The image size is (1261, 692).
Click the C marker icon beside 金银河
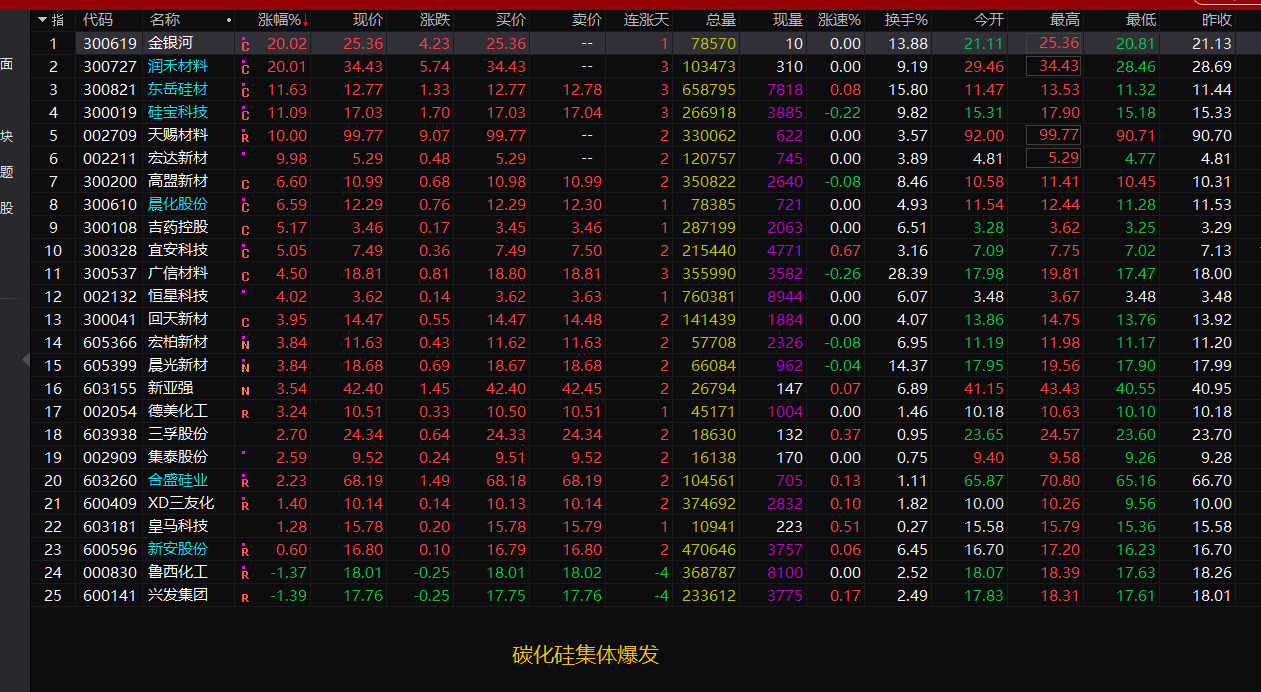[245, 44]
